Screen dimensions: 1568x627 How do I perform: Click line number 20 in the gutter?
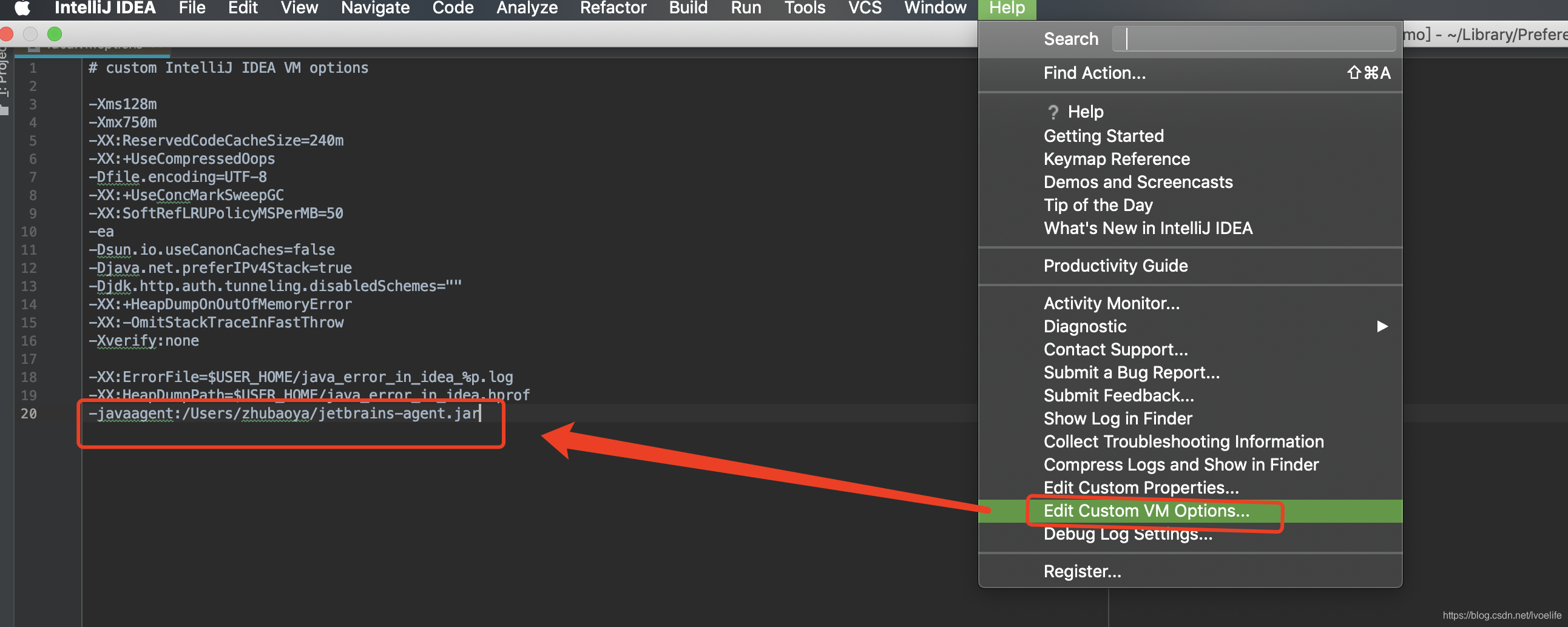pos(29,414)
